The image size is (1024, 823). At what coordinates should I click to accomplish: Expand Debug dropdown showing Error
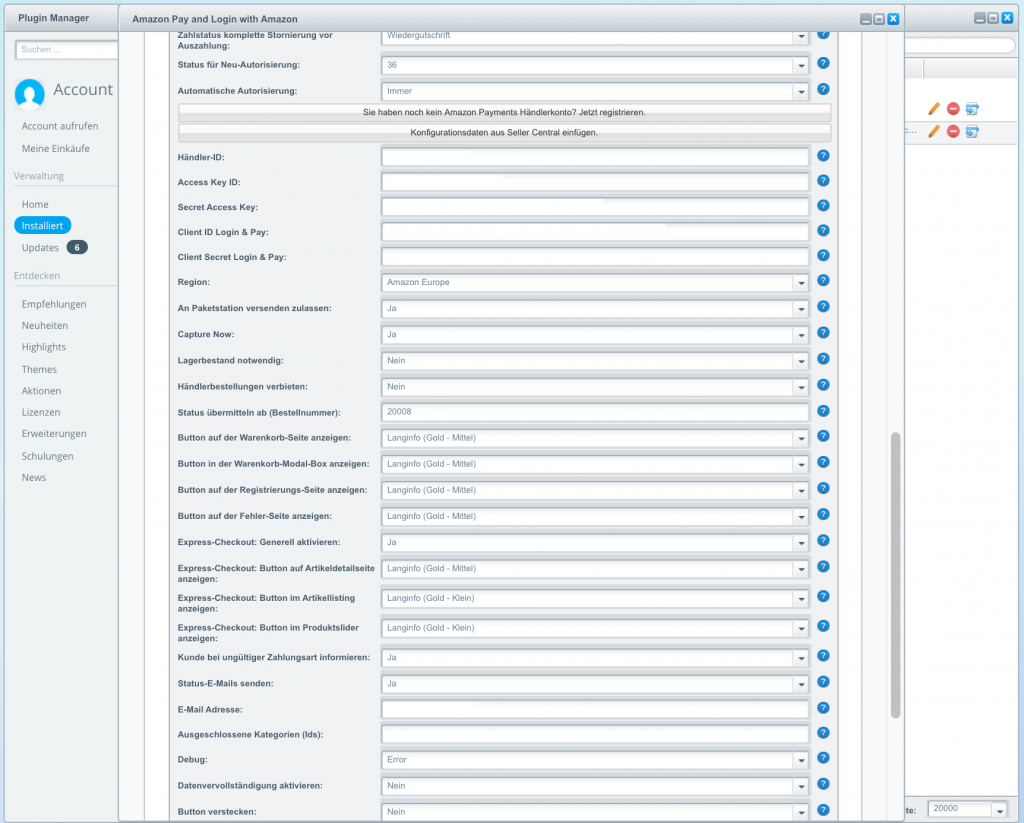[801, 760]
